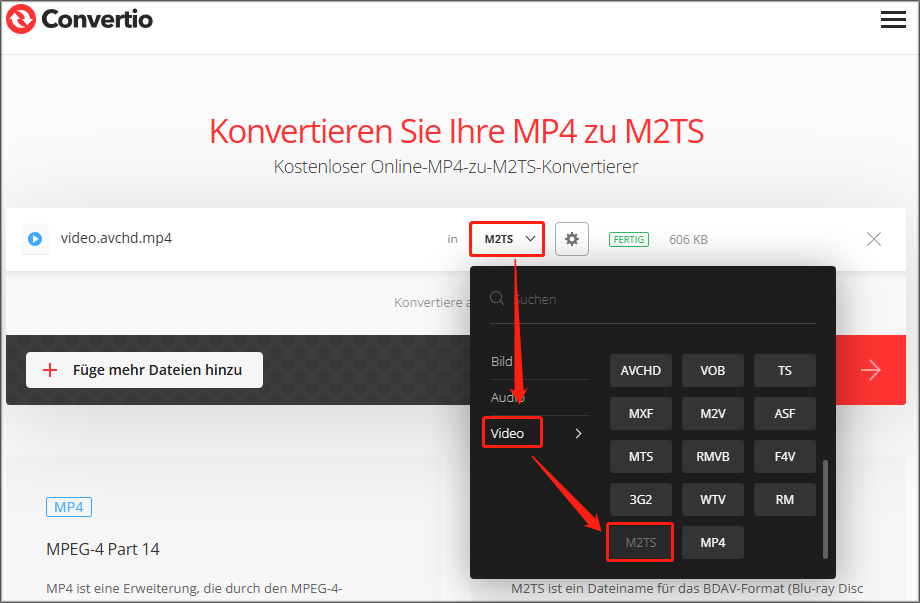Viewport: 920px width, 603px height.
Task: Choose MP4 as the output format
Action: click(x=712, y=542)
